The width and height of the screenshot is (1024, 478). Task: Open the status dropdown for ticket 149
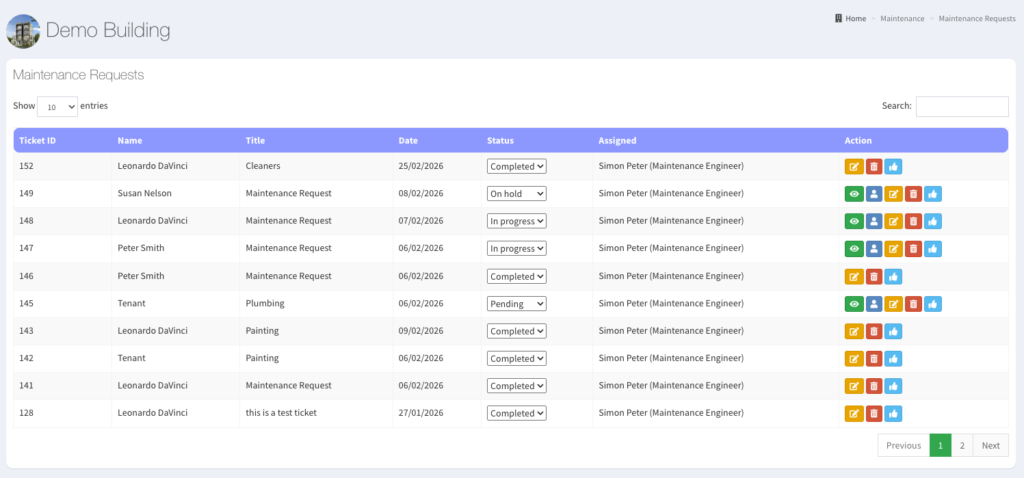pos(516,194)
